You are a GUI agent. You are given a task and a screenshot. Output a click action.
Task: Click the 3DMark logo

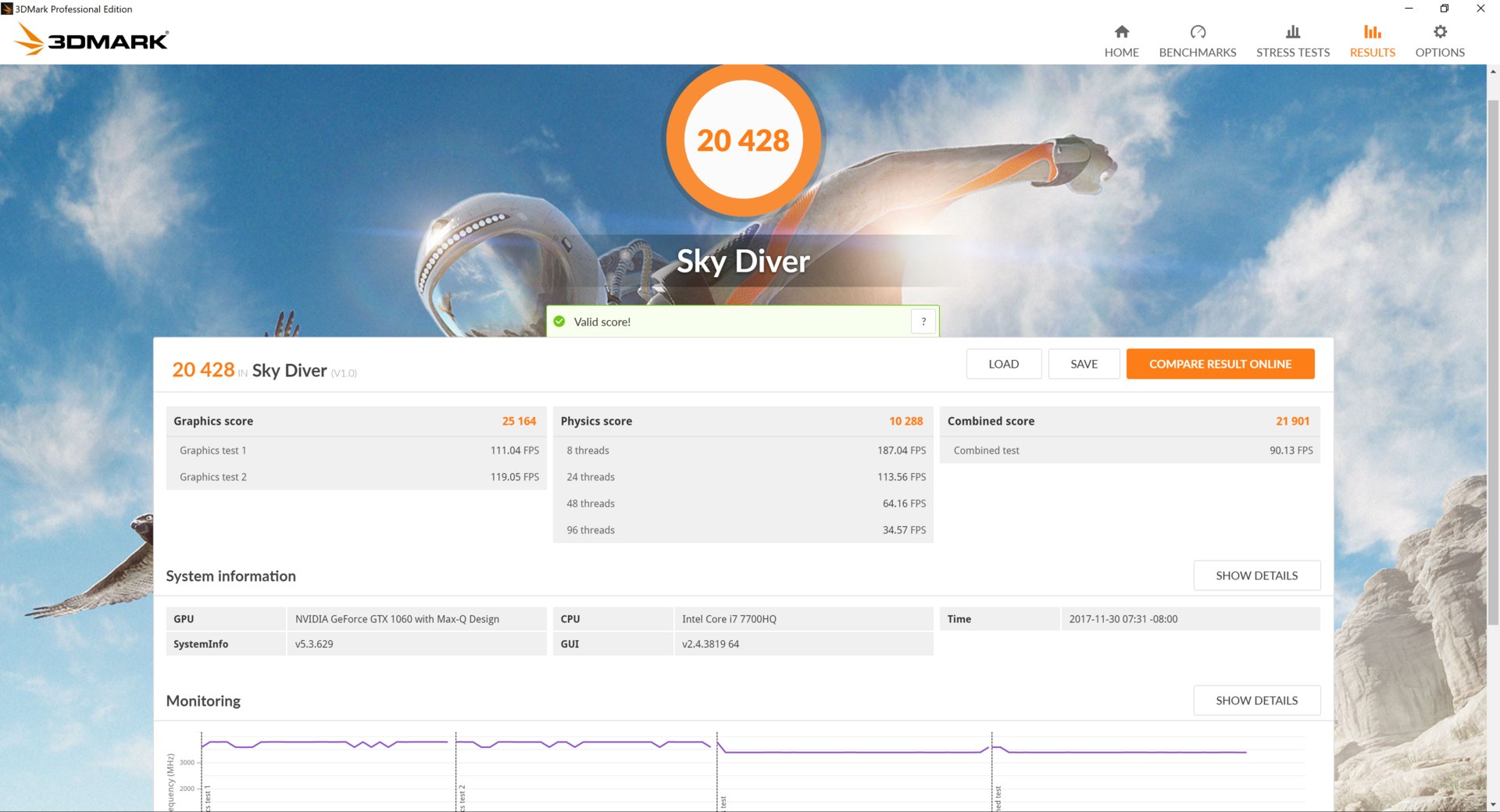tap(91, 39)
